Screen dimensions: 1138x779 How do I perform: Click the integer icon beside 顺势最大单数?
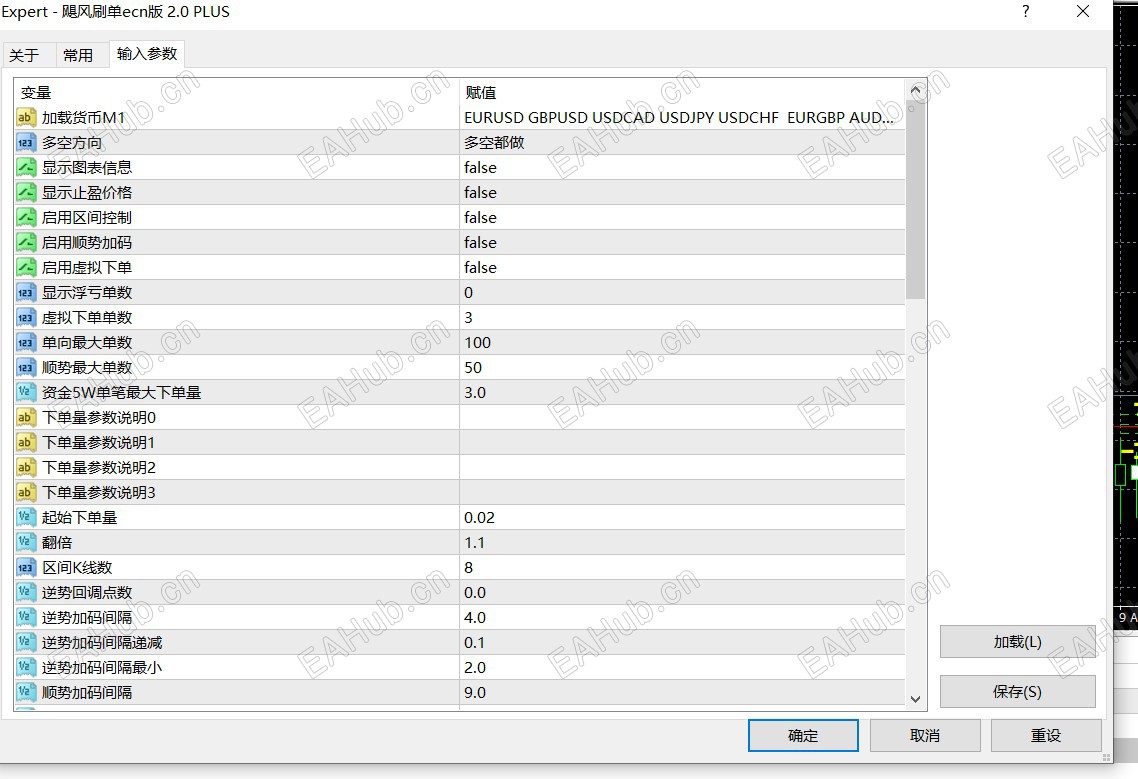tap(25, 367)
